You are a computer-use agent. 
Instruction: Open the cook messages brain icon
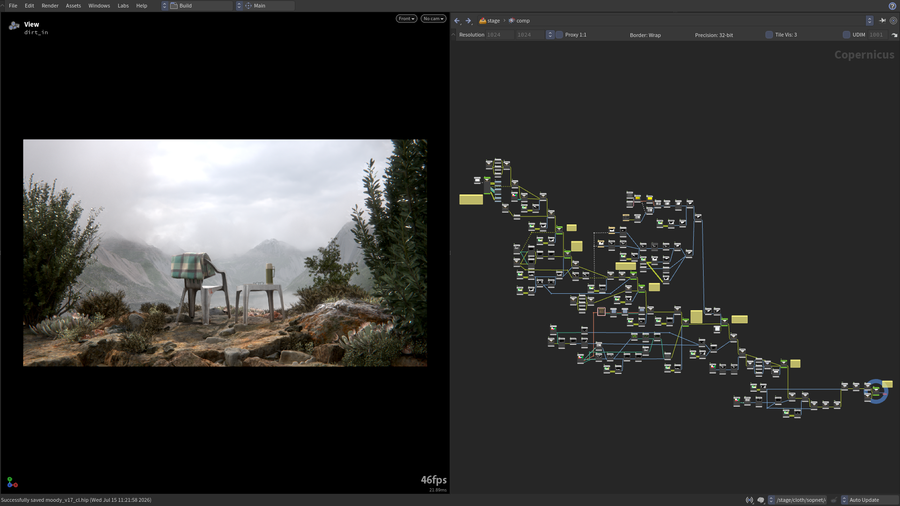point(761,500)
